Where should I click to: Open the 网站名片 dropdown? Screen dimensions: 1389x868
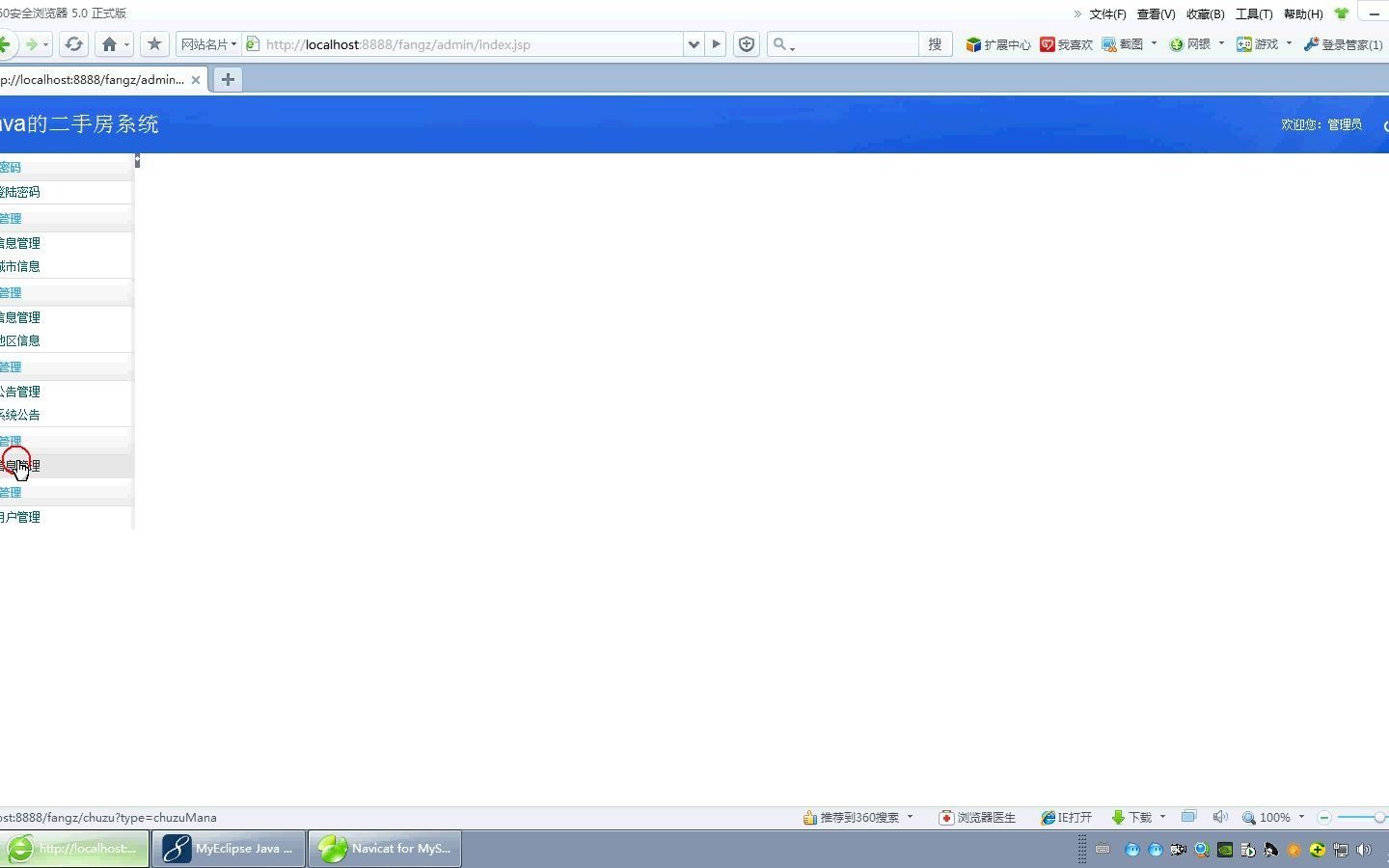(x=208, y=44)
